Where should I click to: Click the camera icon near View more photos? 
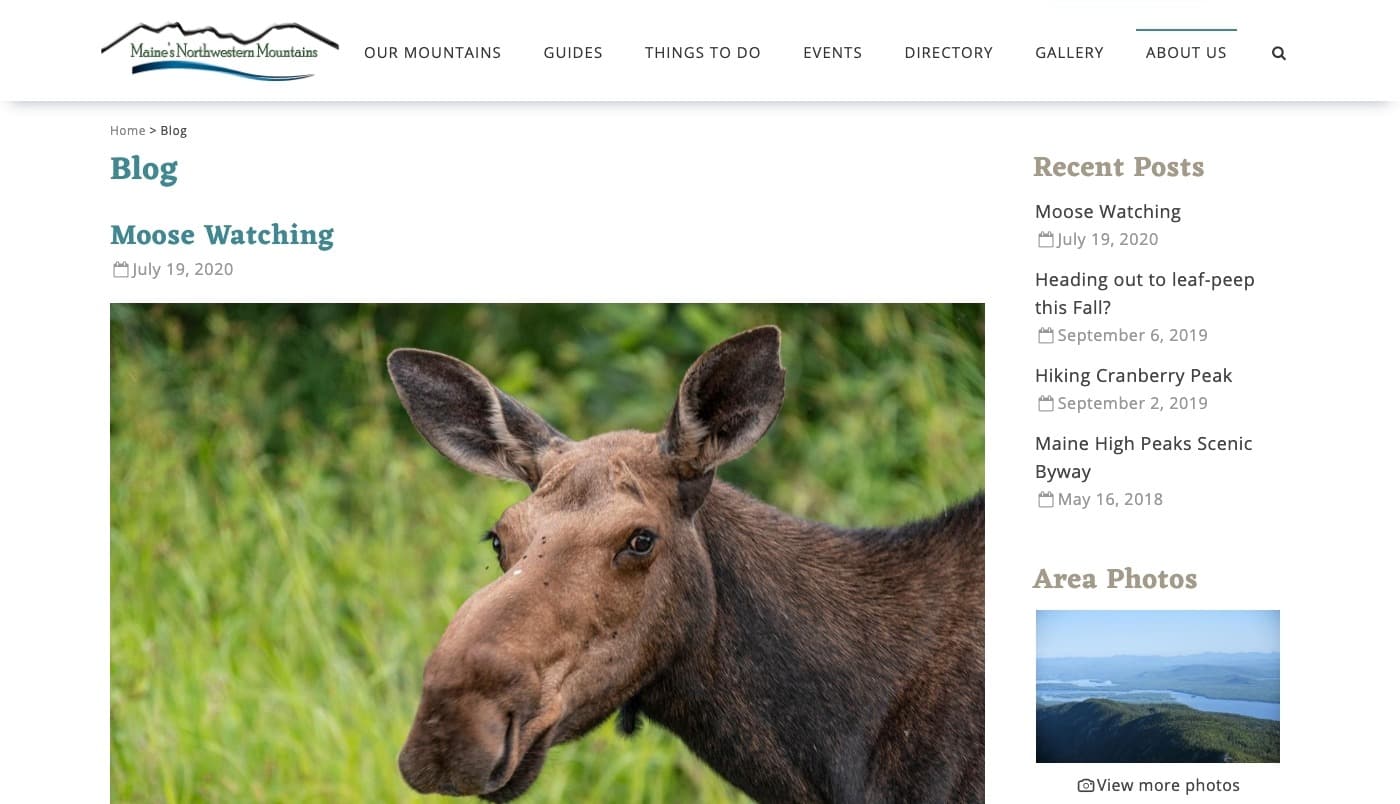(x=1085, y=786)
